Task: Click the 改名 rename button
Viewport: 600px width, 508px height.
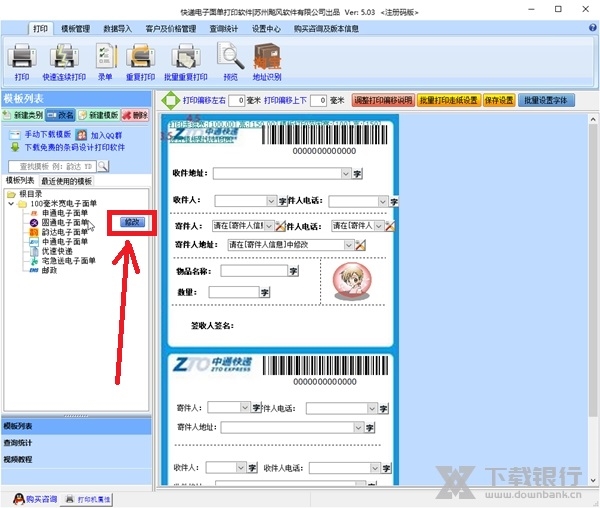Action: 60,115
